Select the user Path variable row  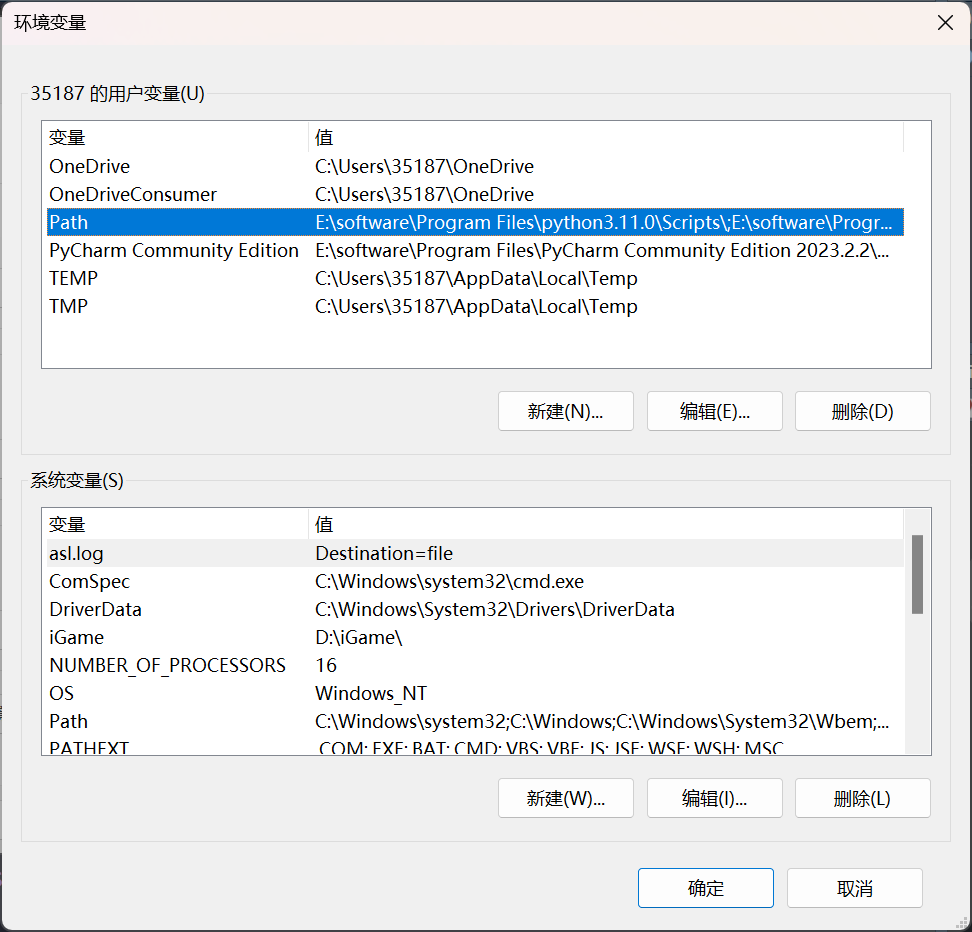475,222
